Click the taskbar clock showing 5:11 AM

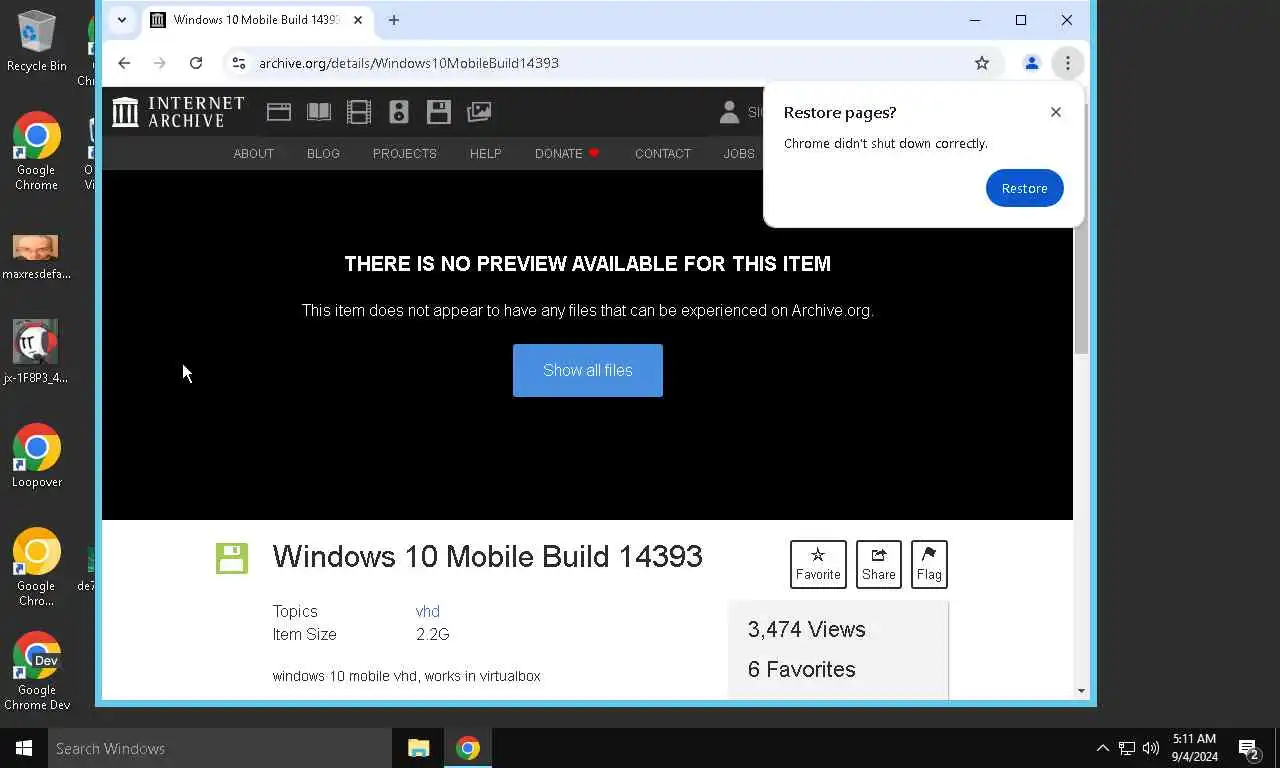coord(1194,748)
